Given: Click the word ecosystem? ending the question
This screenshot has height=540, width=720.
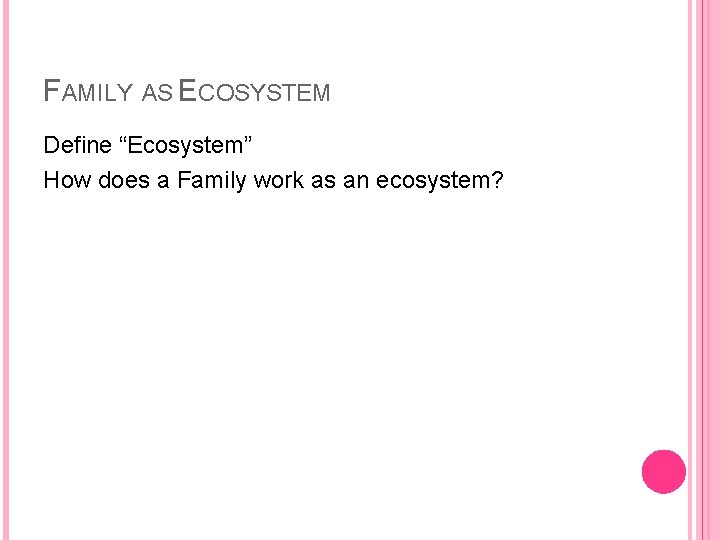Looking at the screenshot, I should [x=440, y=180].
